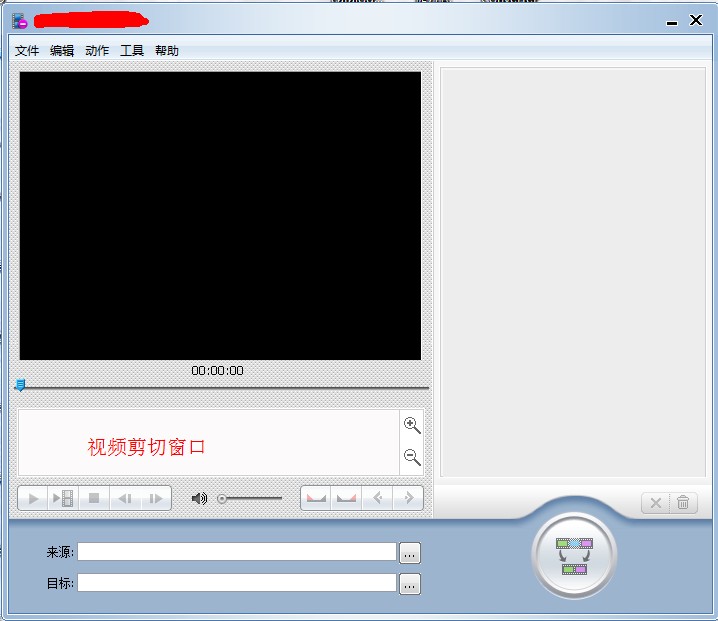The height and width of the screenshot is (621, 718).
Task: Open the 工具 menu
Action: [x=132, y=50]
